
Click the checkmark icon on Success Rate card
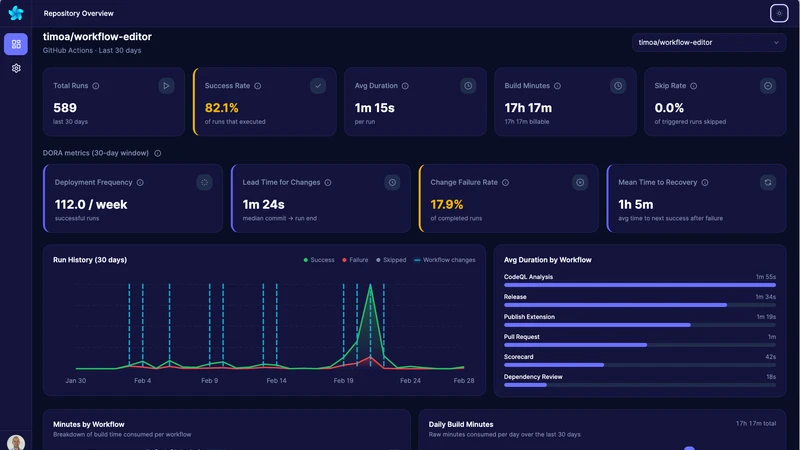pyautogui.click(x=318, y=86)
